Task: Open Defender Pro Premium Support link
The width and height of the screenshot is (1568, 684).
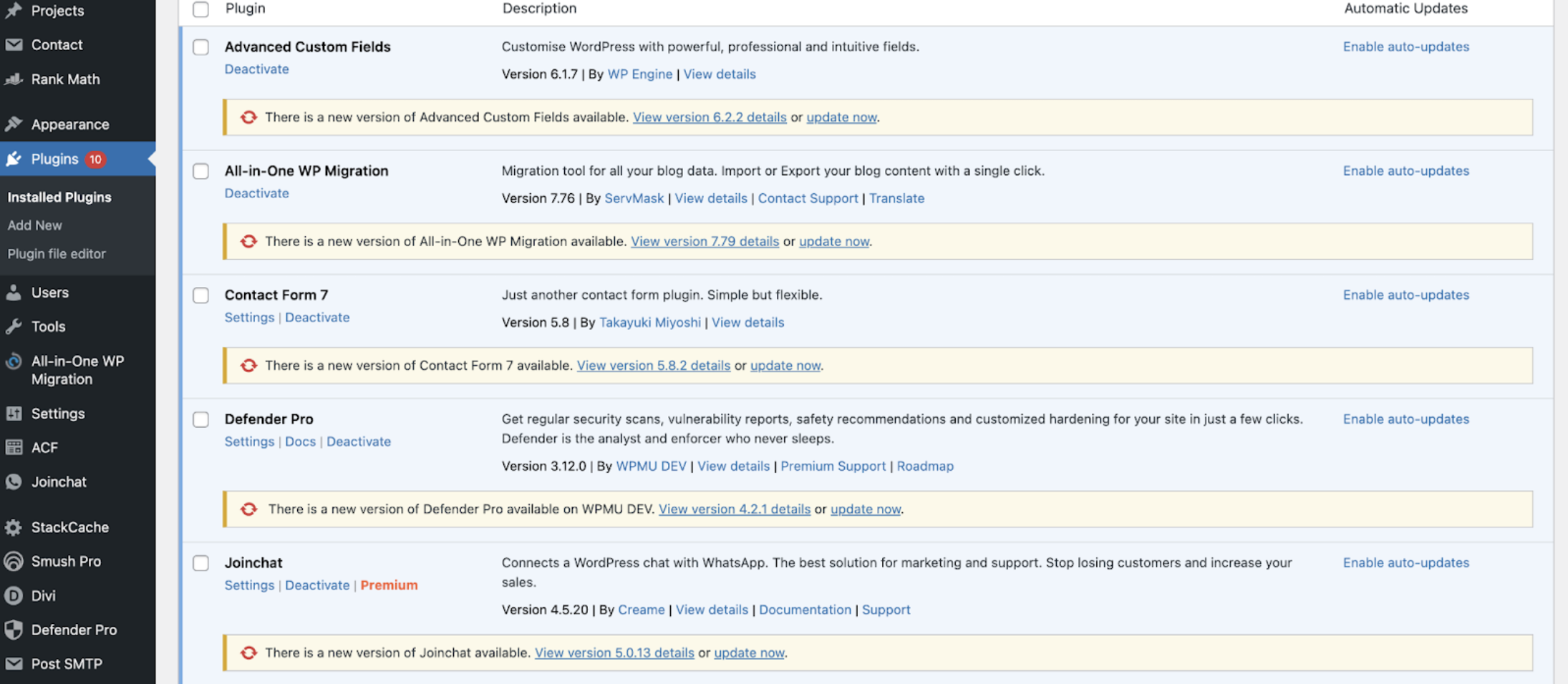Action: (833, 466)
